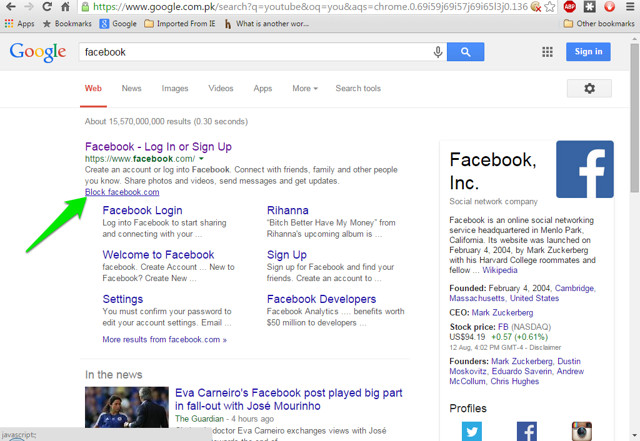The image size is (640, 441).
Task: Reload the page with the refresh icon
Action: pyautogui.click(x=47, y=7)
